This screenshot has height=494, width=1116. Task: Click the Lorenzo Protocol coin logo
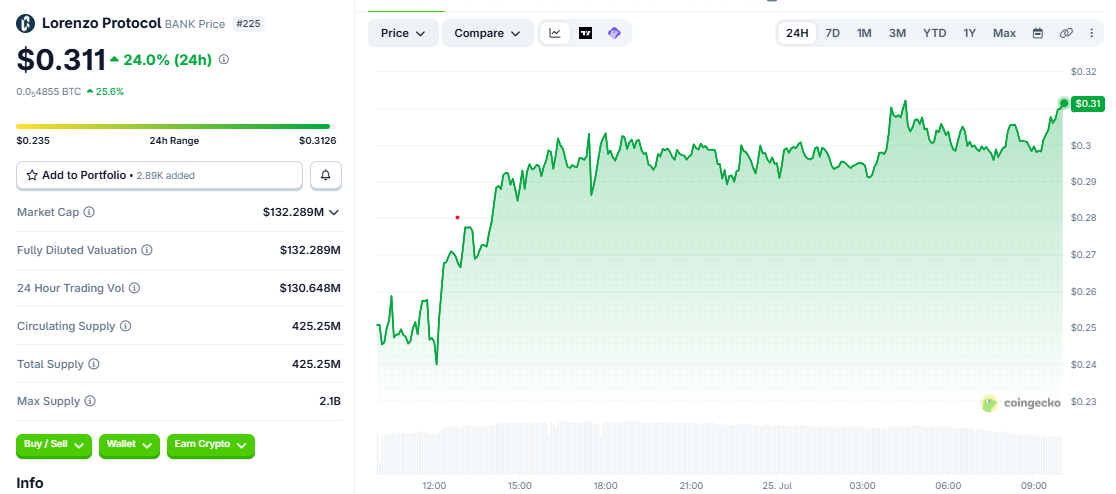(26, 23)
